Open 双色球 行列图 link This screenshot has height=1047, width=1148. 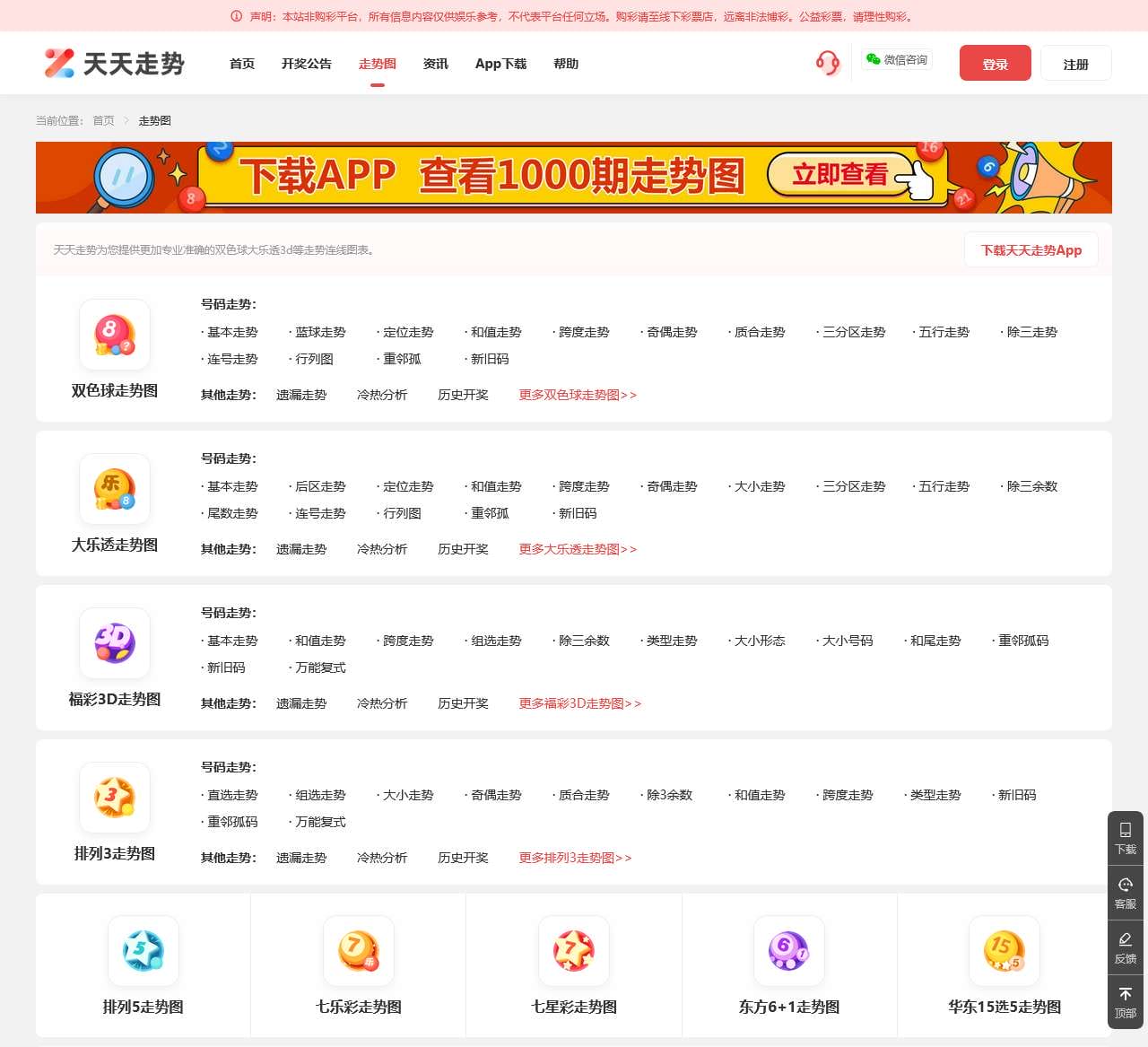point(311,359)
